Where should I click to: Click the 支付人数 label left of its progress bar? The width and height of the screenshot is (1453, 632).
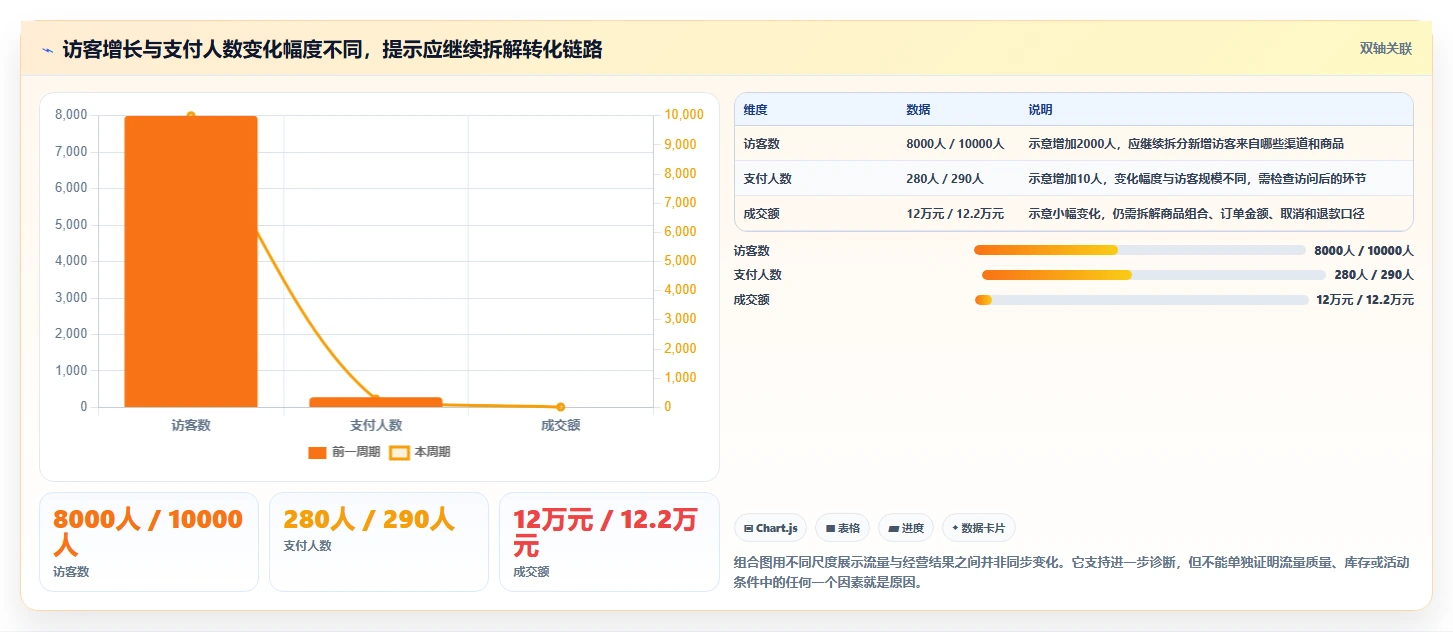pos(757,275)
